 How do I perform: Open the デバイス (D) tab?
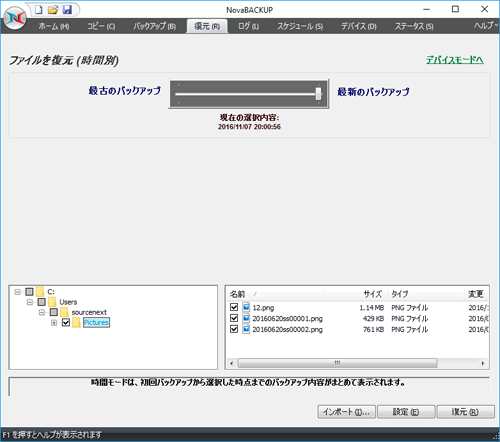pos(359,26)
